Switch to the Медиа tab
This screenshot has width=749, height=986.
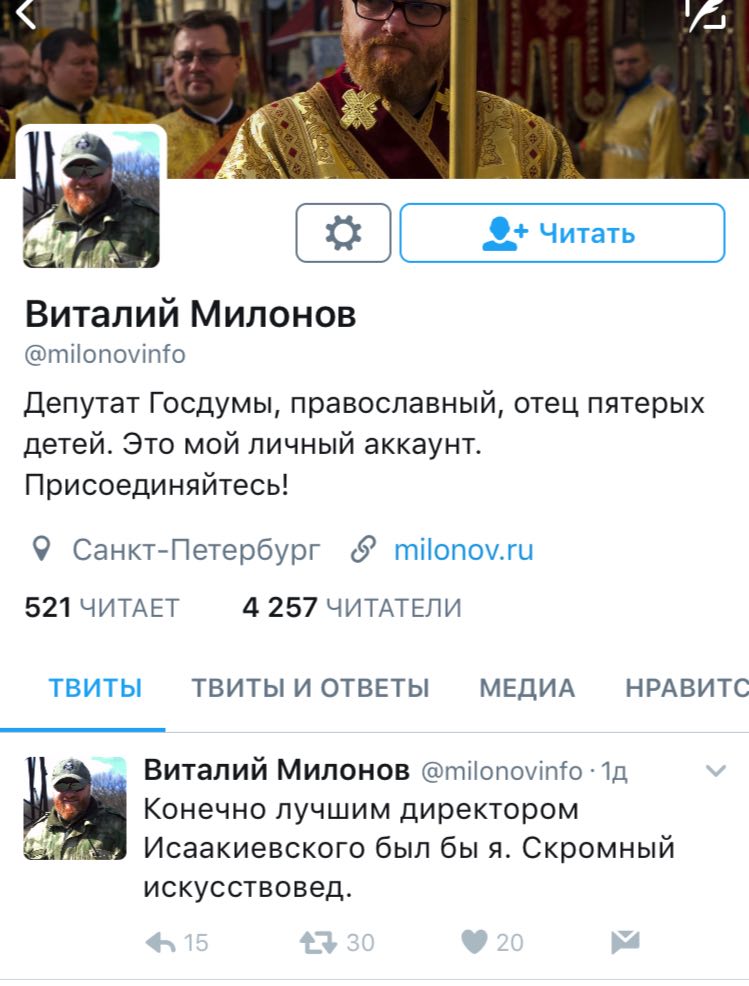(527, 688)
